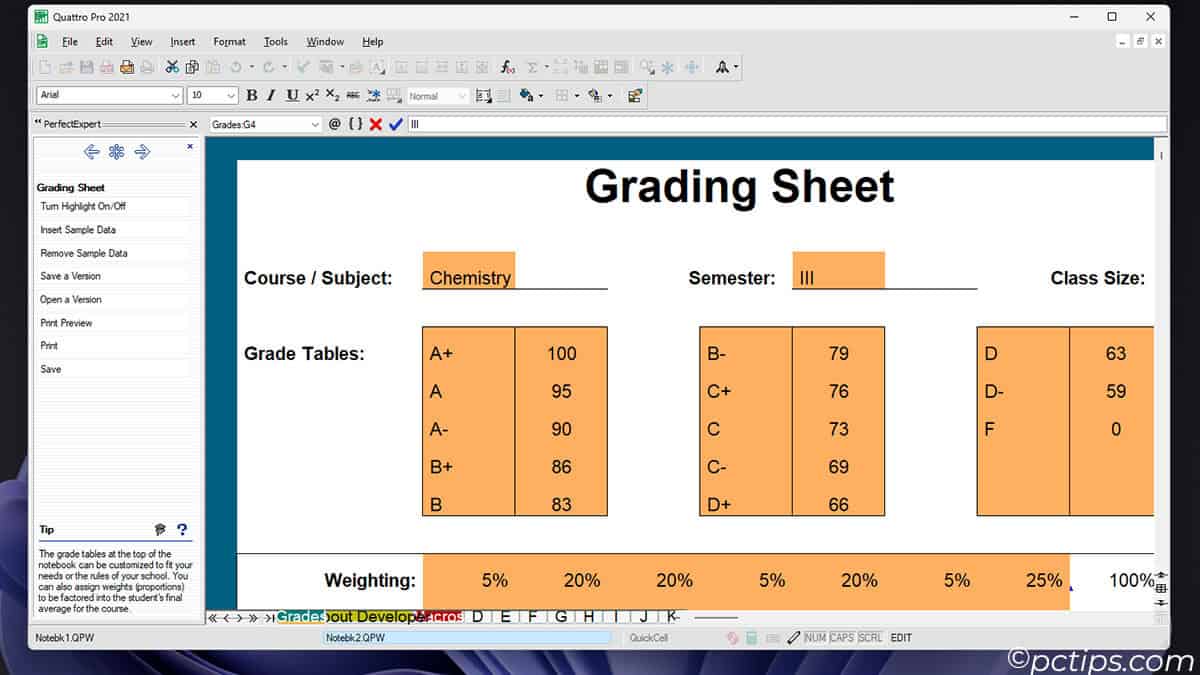Select the Cut (scissors) toolbar icon
This screenshot has height=675, width=1200.
172,67
